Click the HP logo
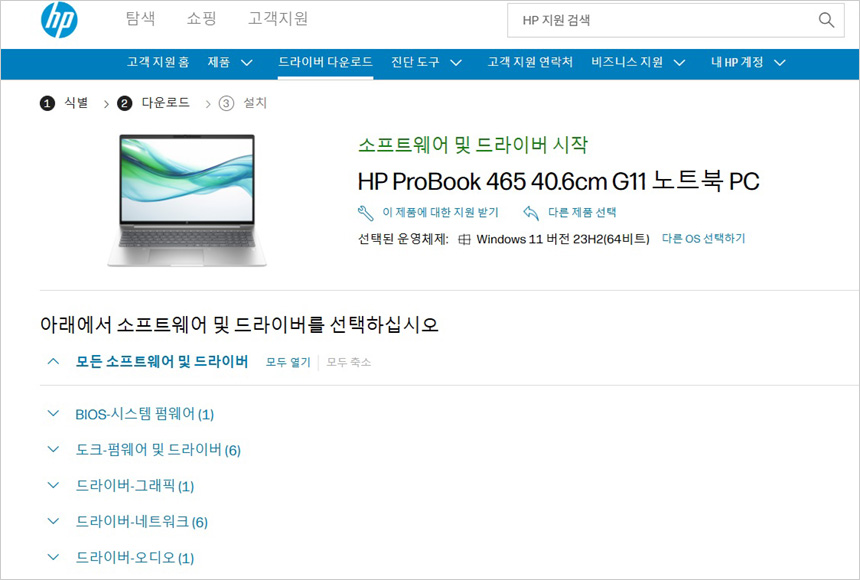 [59, 20]
